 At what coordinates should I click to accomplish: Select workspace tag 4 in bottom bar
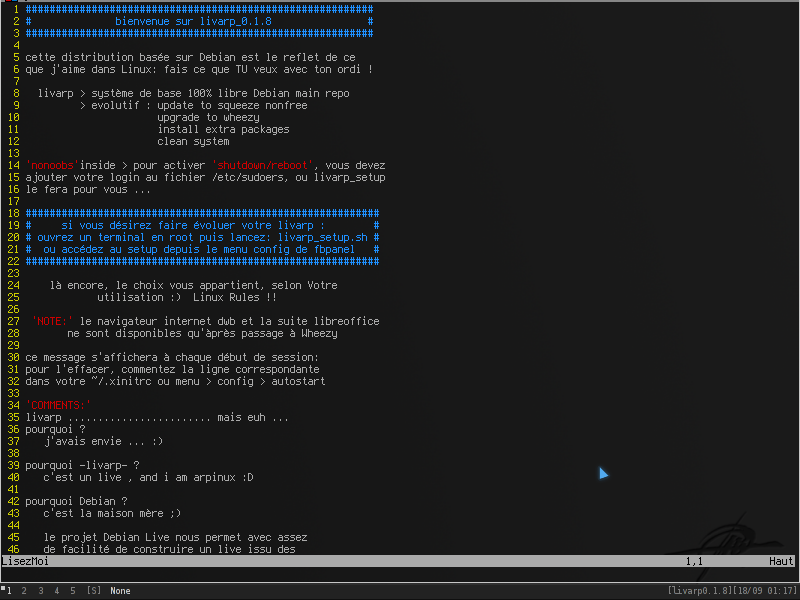coord(57,591)
